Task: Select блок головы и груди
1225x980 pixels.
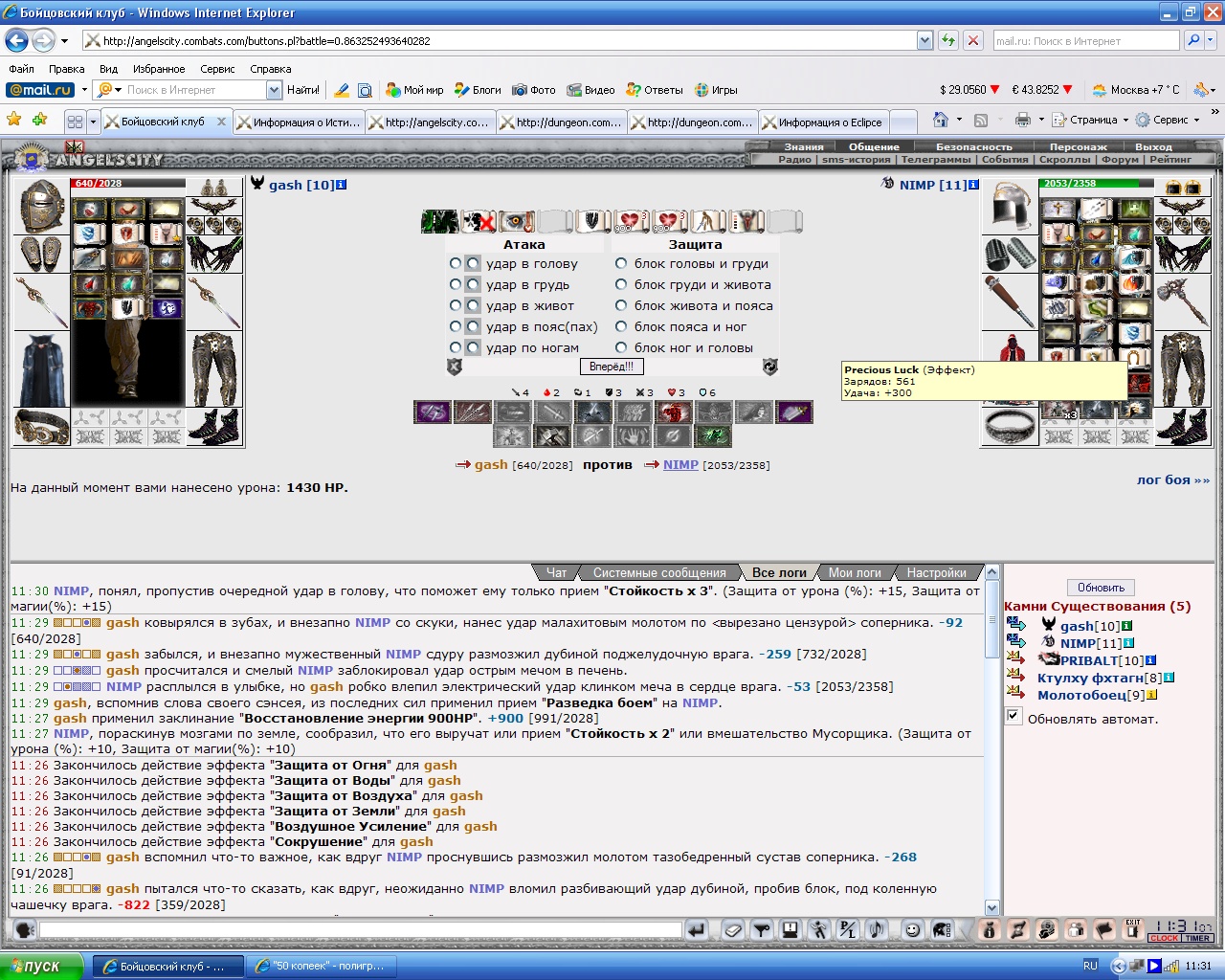Action: 621,263
